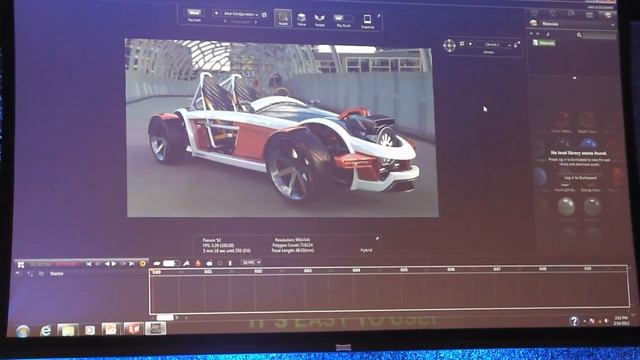
Task: Click the 003 marker on the timeline ruler
Action: 308,271
